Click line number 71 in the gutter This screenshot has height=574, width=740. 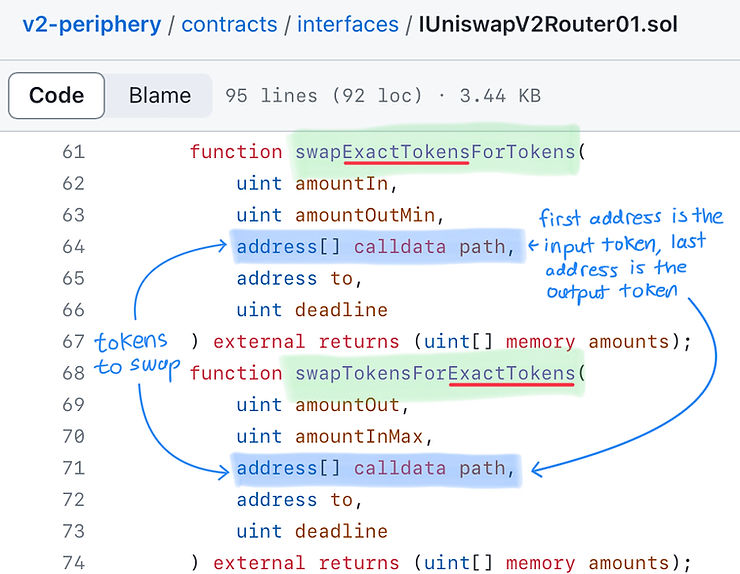[x=73, y=469]
